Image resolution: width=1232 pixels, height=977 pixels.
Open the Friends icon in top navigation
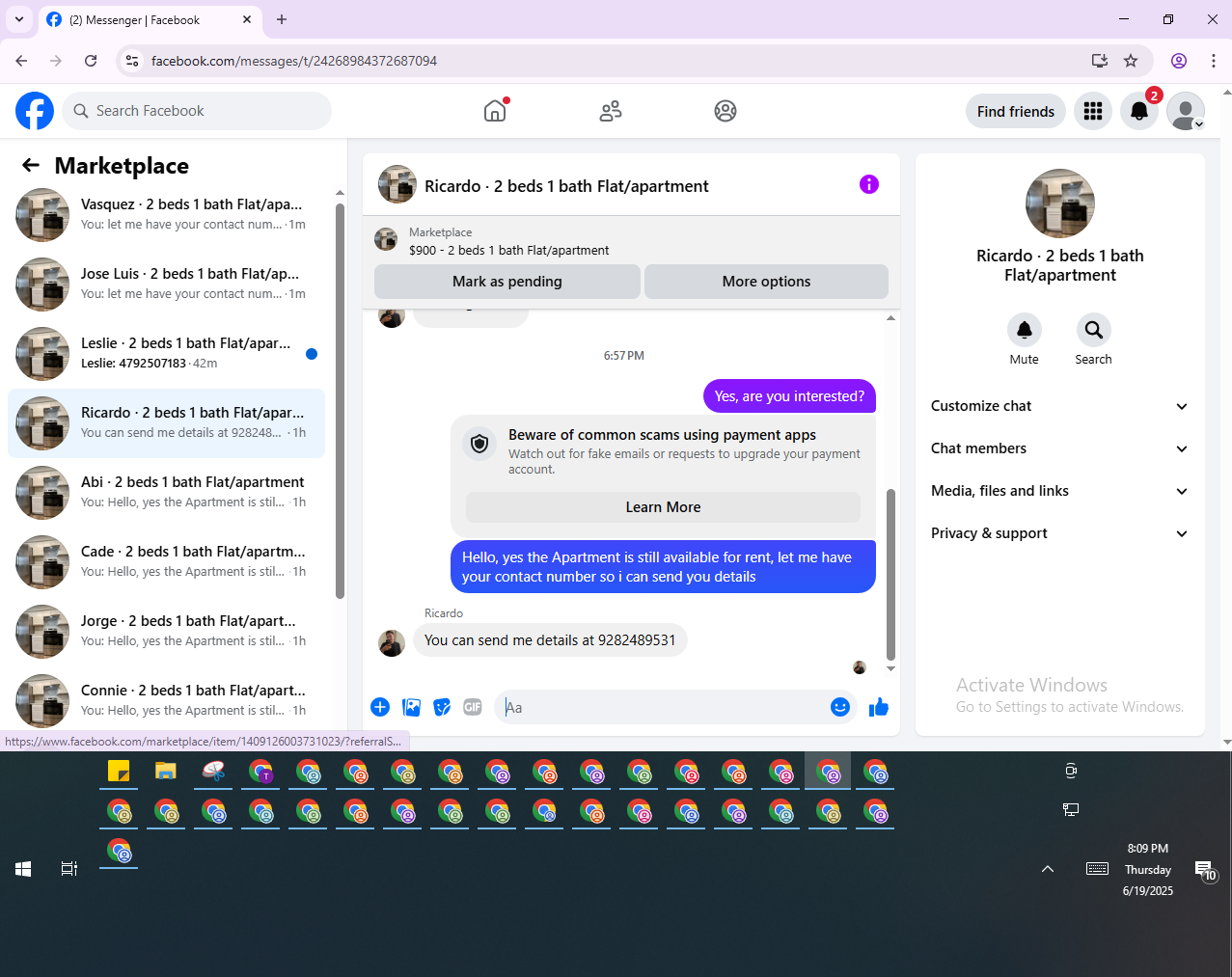(611, 111)
